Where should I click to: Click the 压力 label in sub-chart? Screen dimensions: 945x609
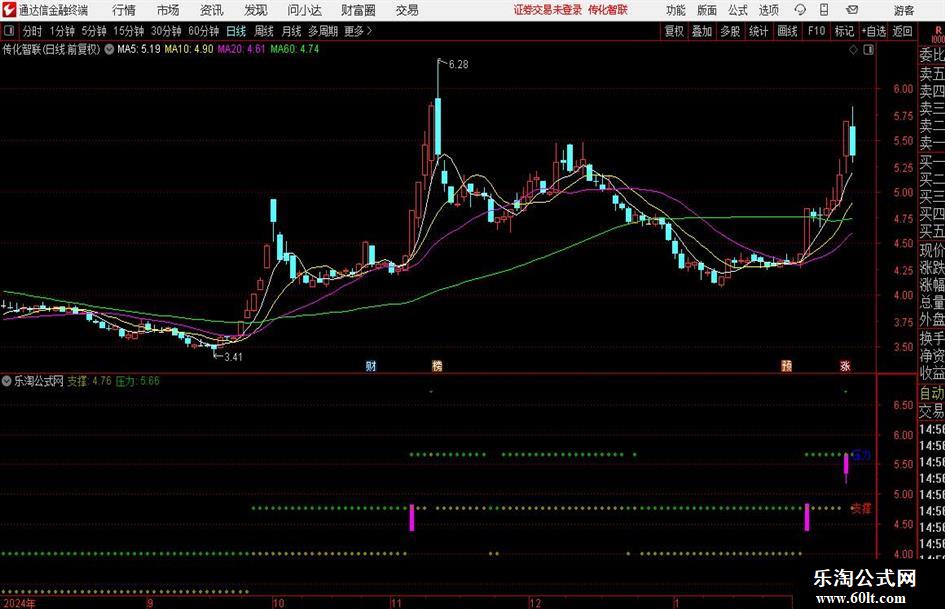[x=861, y=455]
